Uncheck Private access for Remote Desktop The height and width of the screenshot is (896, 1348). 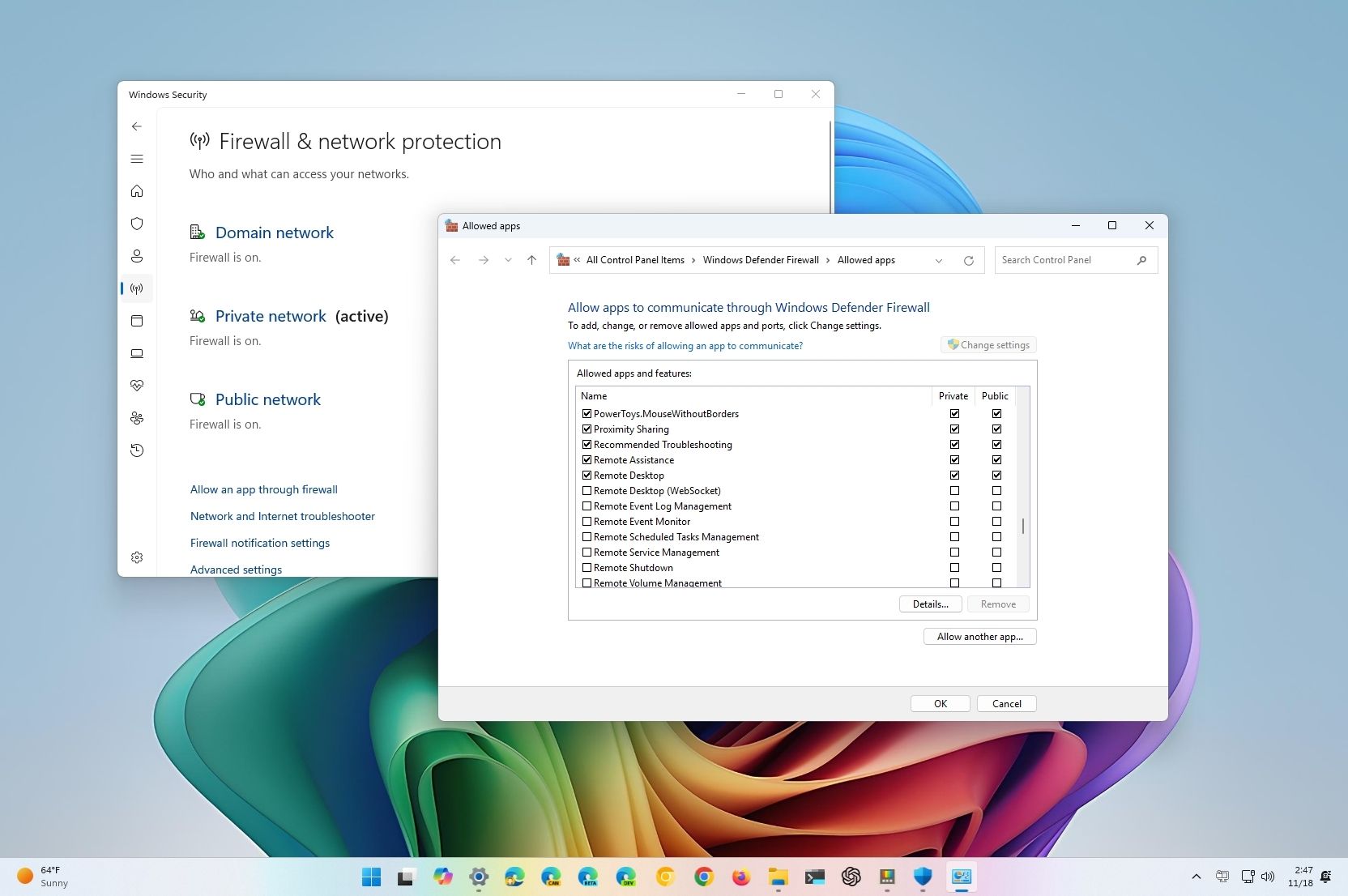tap(955, 475)
